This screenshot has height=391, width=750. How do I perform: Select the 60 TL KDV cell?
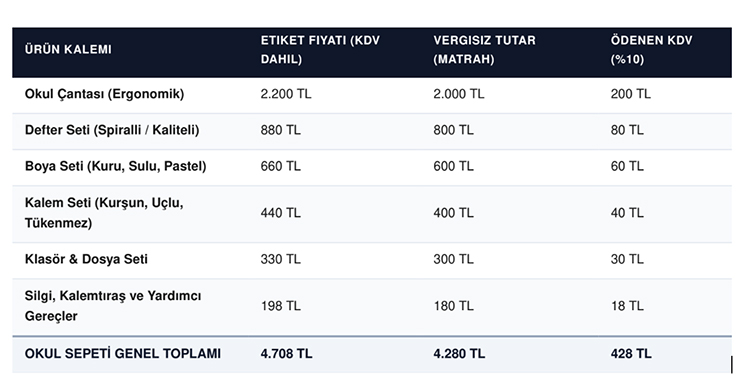coord(627,166)
